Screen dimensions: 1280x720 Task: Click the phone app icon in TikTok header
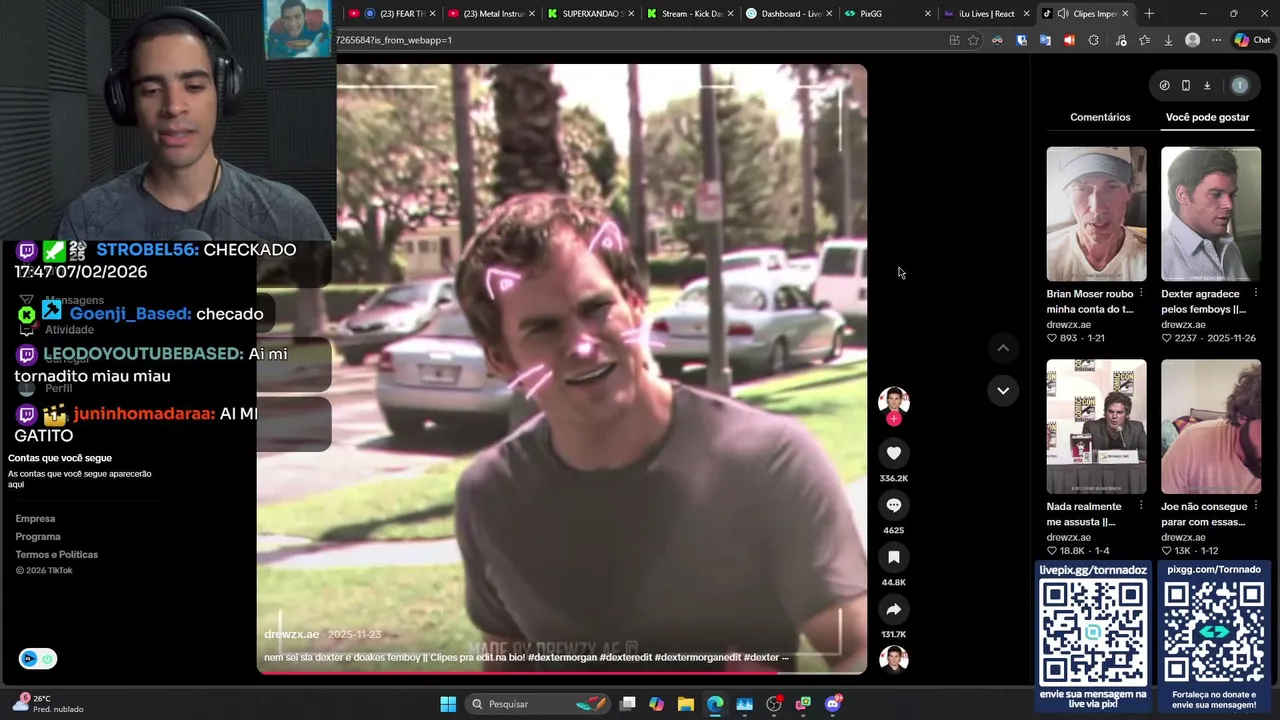[x=1186, y=86]
